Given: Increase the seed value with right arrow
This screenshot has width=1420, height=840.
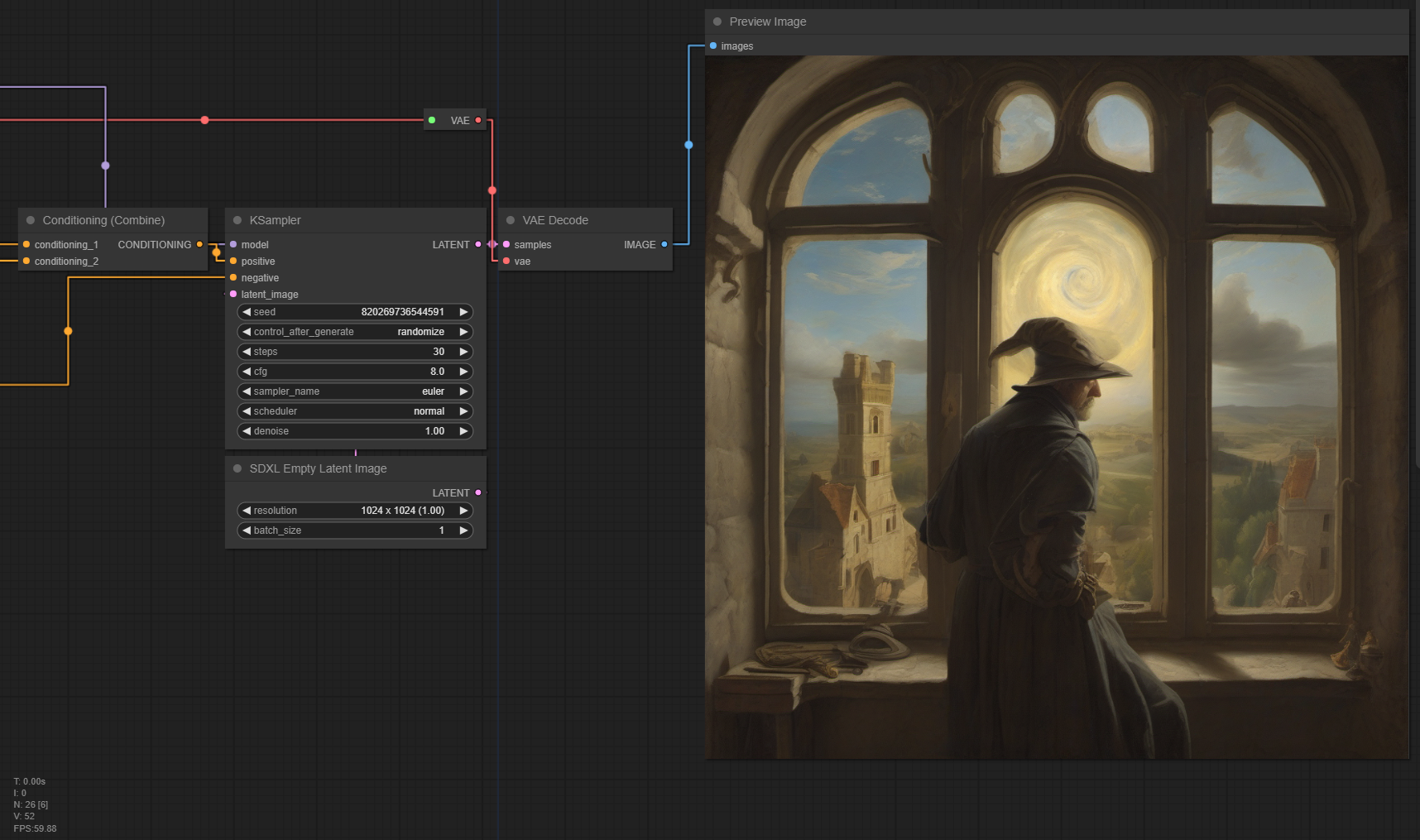Looking at the screenshot, I should (x=463, y=312).
